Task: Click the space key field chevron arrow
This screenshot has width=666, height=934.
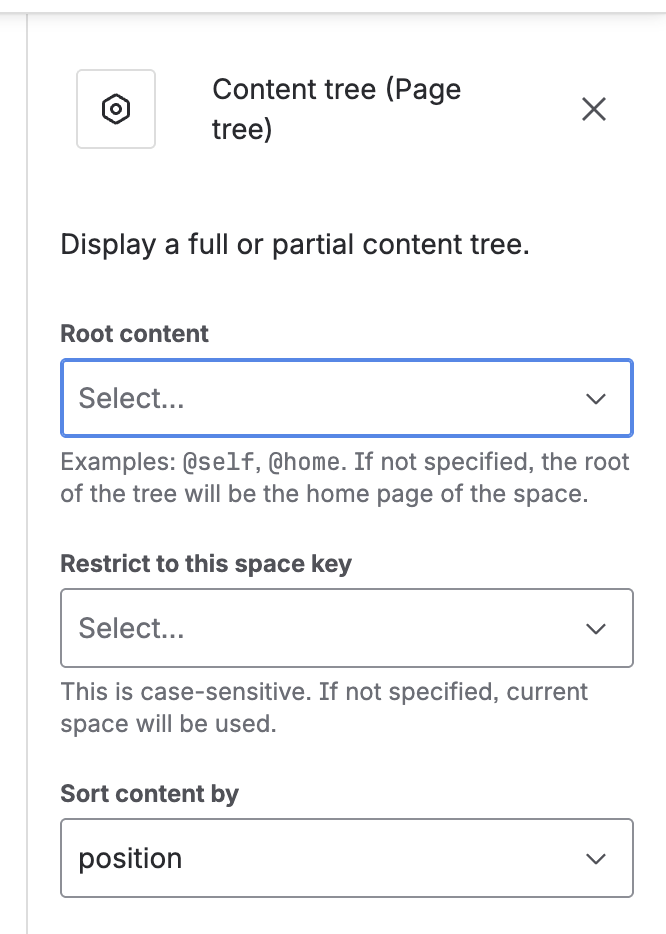Action: (596, 629)
